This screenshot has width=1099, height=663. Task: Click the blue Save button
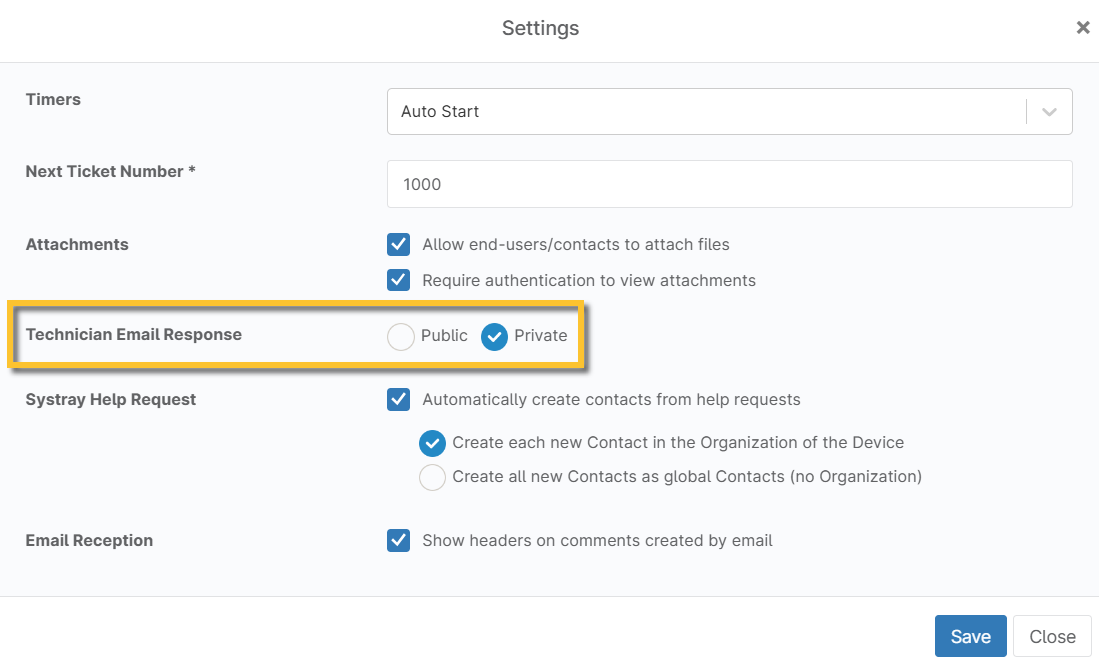[x=970, y=636]
